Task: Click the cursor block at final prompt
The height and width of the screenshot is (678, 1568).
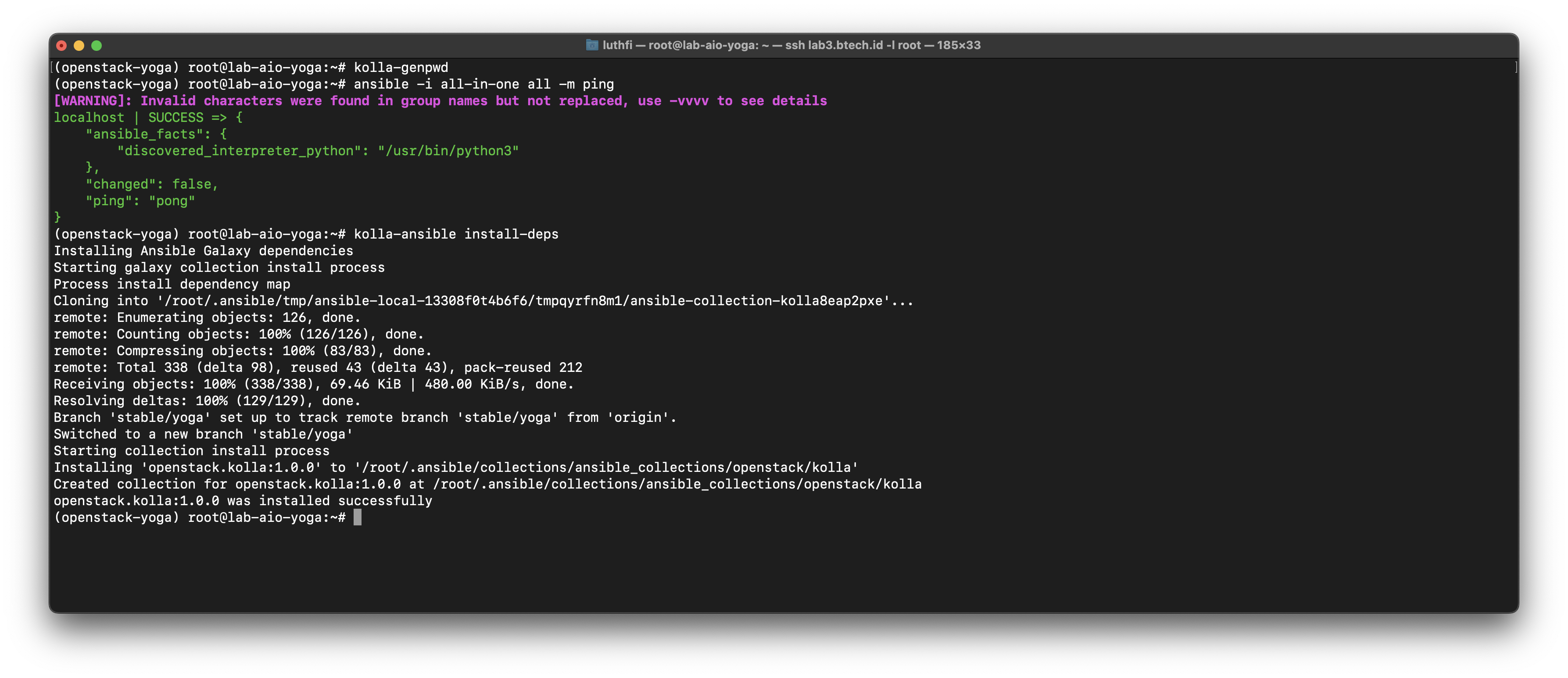Action: click(x=357, y=517)
